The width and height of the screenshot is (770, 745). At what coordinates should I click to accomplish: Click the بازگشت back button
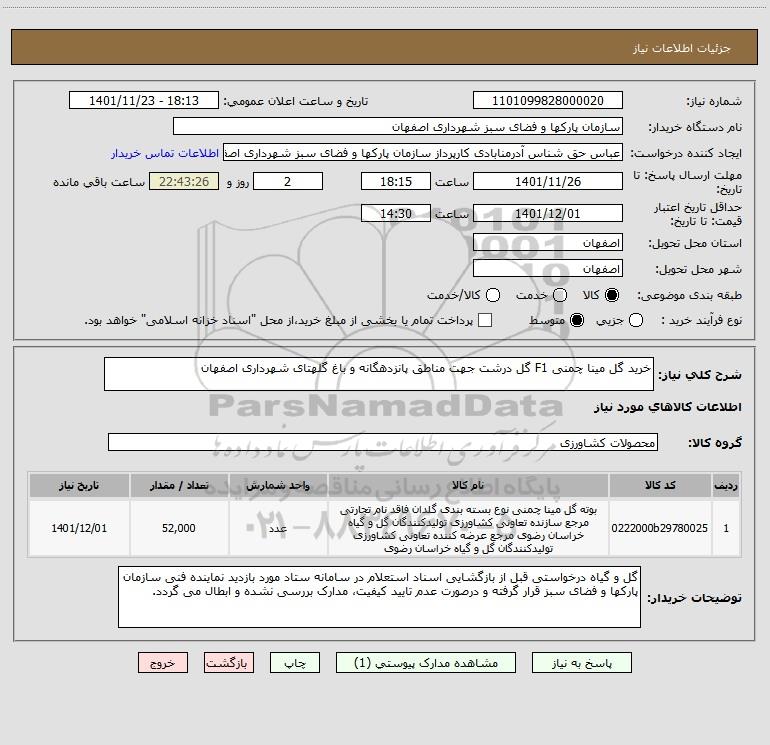click(229, 663)
